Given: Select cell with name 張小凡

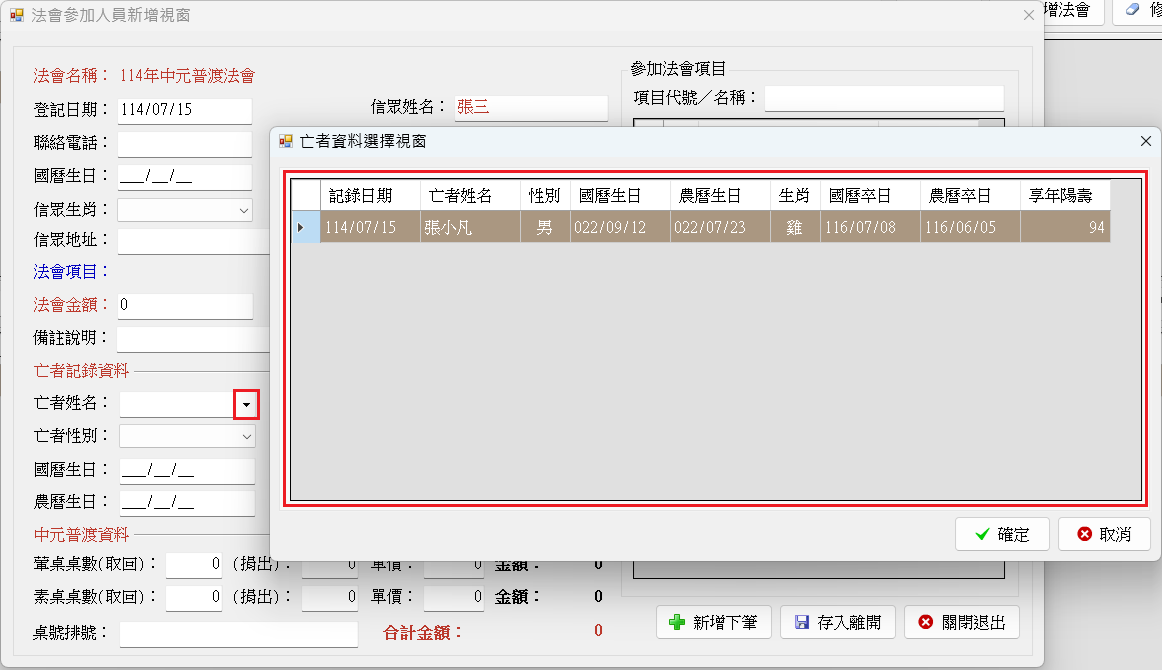Looking at the screenshot, I should tap(470, 227).
